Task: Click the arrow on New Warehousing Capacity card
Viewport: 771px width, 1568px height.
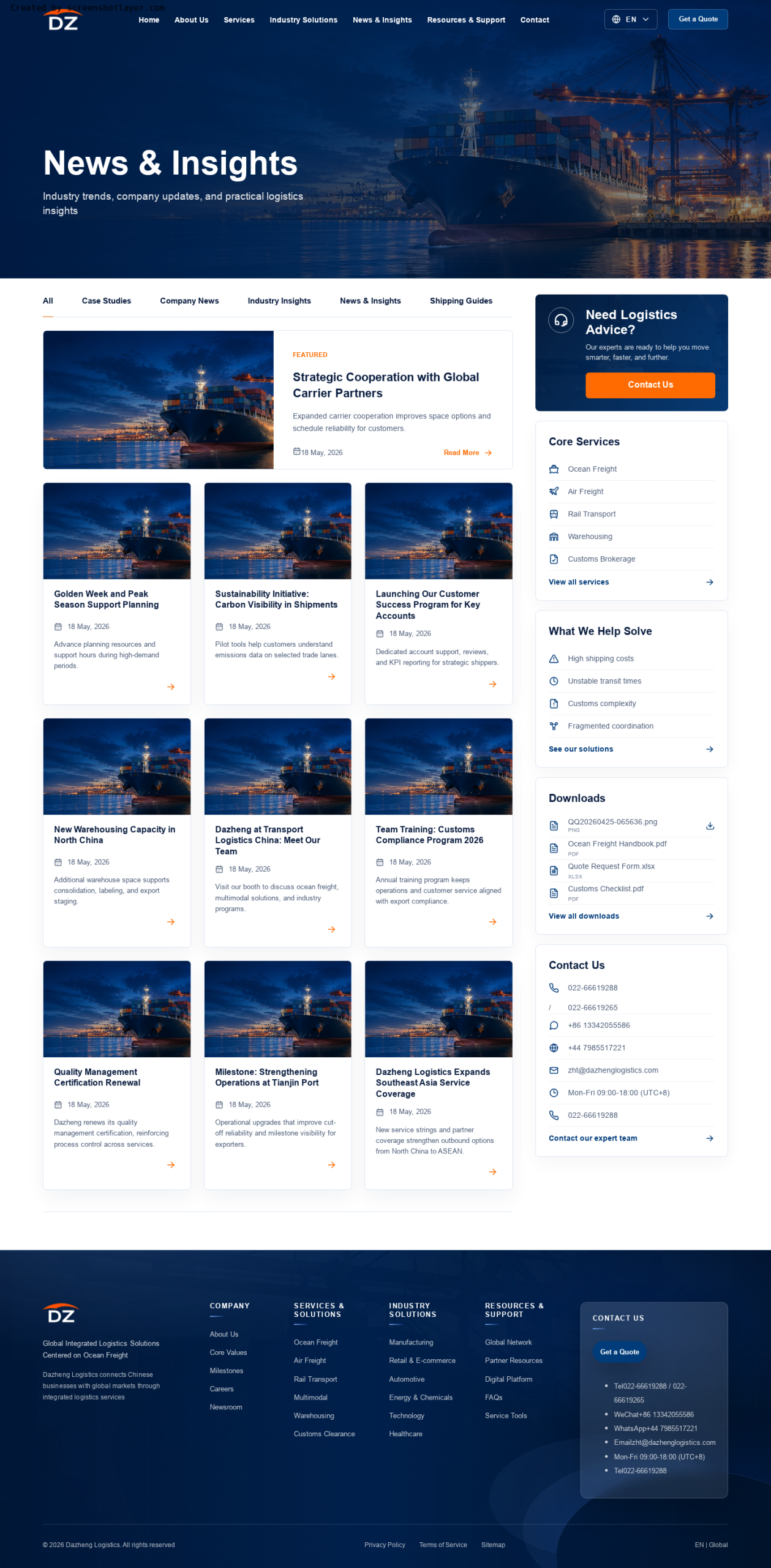Action: point(171,921)
